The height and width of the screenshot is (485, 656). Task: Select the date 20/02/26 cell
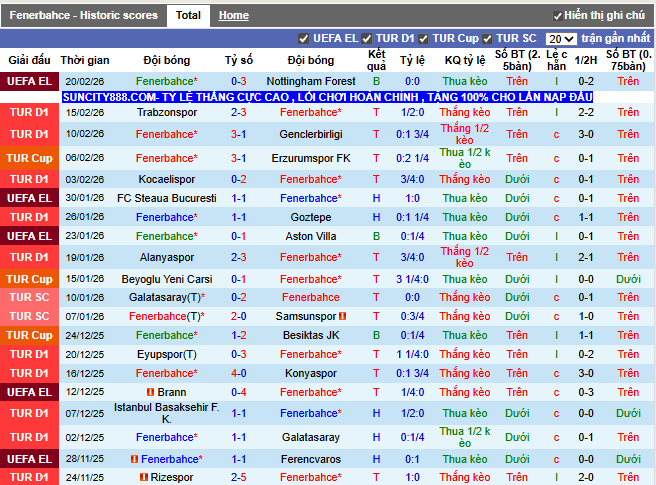point(85,81)
